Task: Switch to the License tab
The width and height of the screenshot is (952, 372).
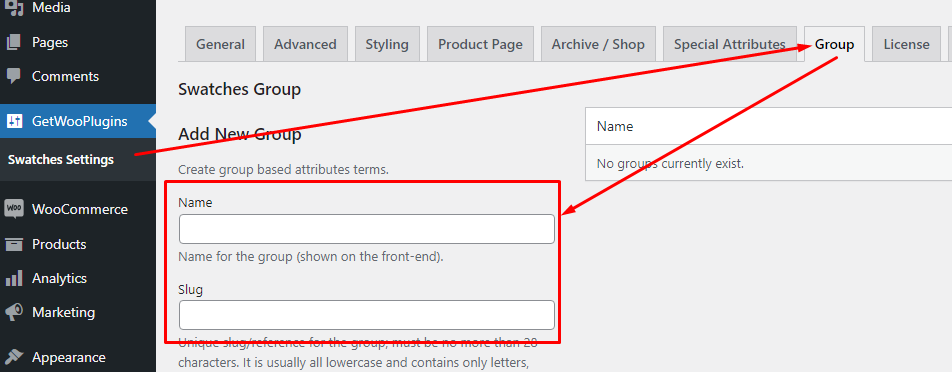Action: pos(906,44)
